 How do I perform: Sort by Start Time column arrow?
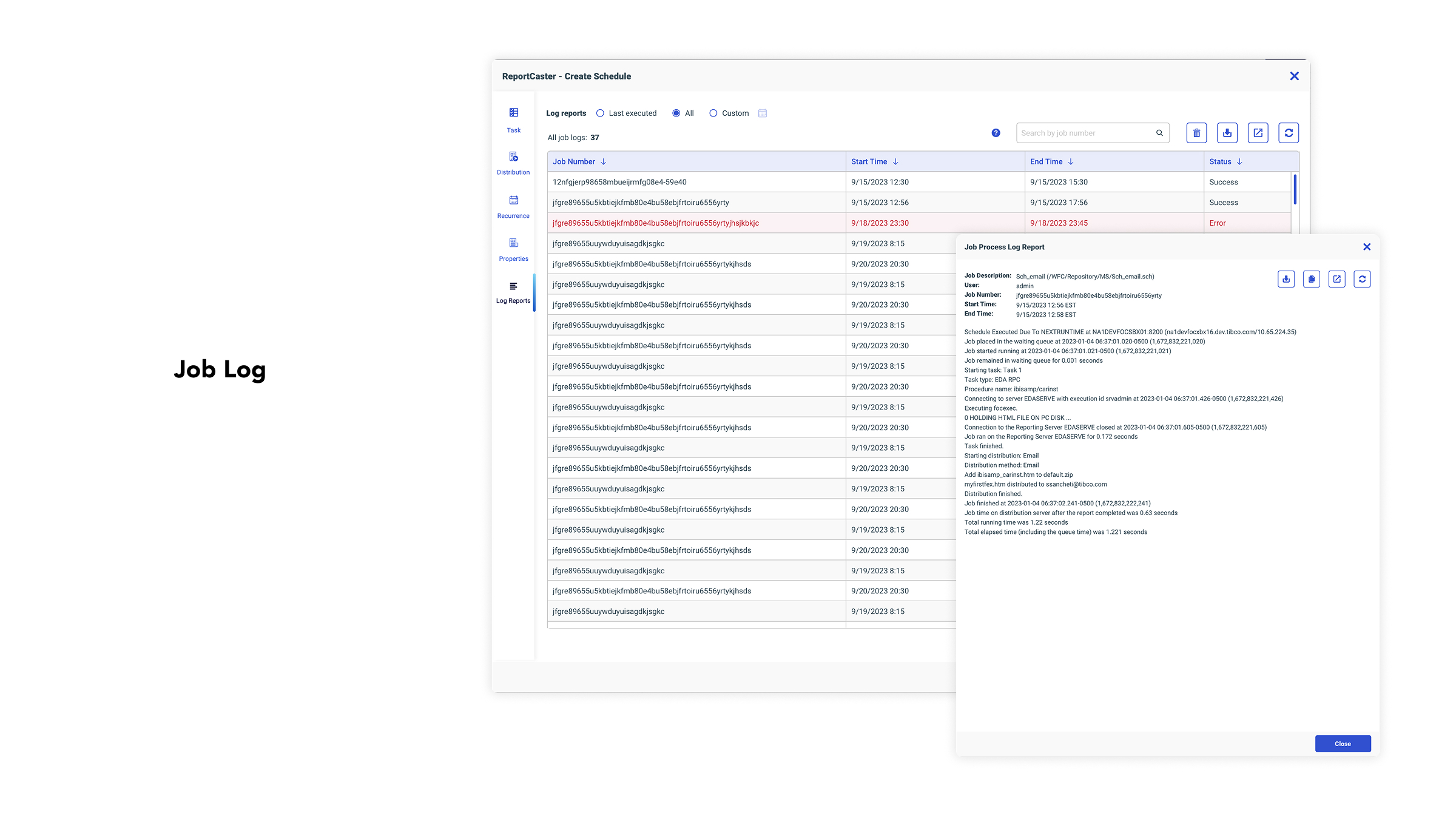point(895,162)
